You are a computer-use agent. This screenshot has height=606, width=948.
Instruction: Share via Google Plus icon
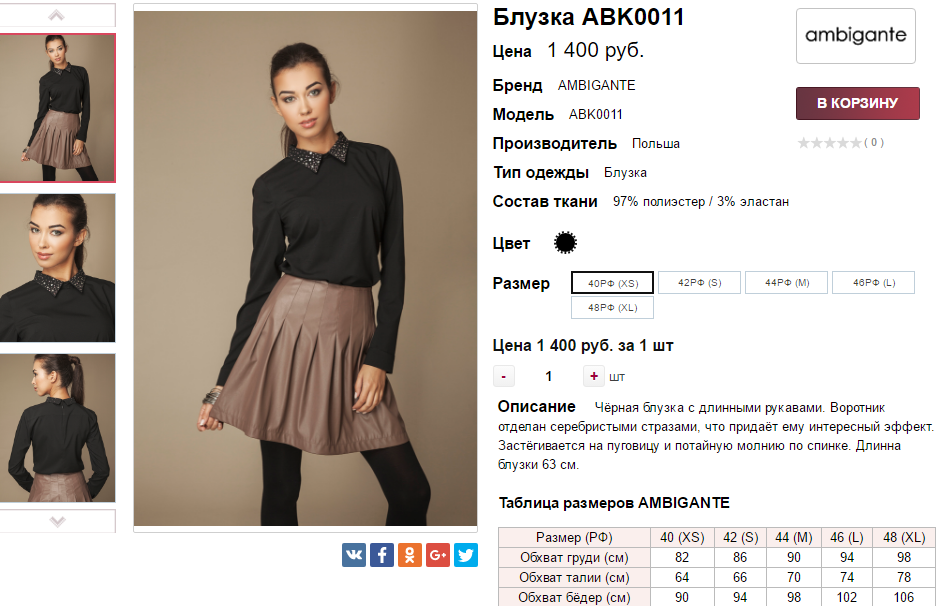point(438,555)
